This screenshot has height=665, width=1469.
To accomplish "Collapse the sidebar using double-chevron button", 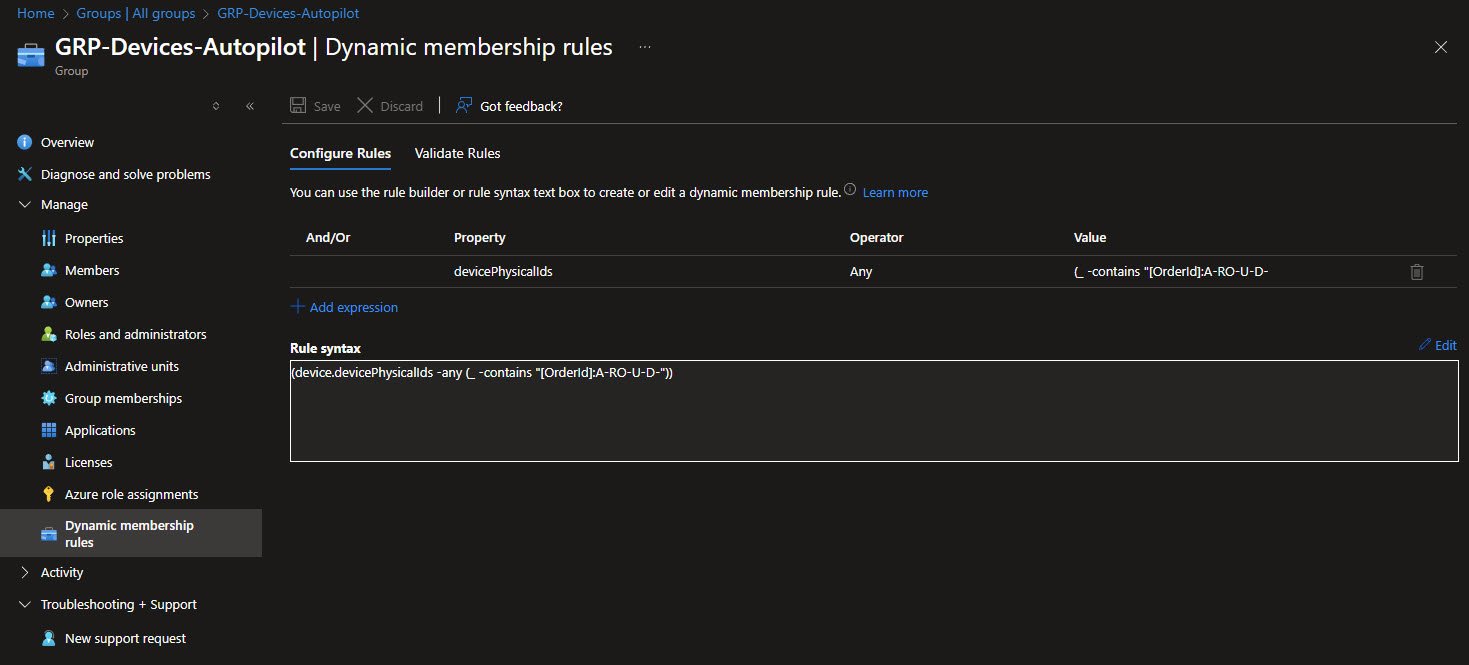I will pyautogui.click(x=250, y=106).
